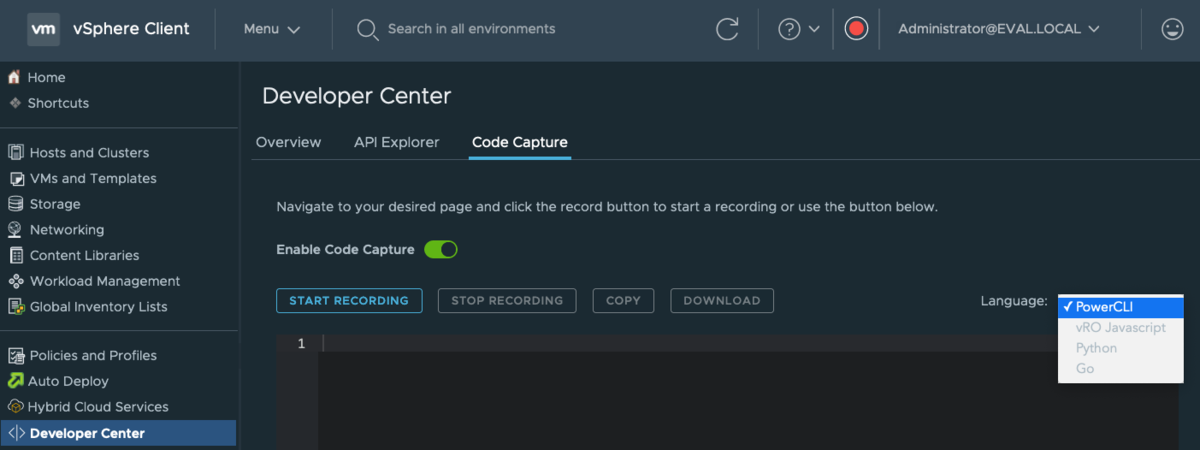Switch to the Overview tab
The width and height of the screenshot is (1200, 450).
[x=288, y=142]
